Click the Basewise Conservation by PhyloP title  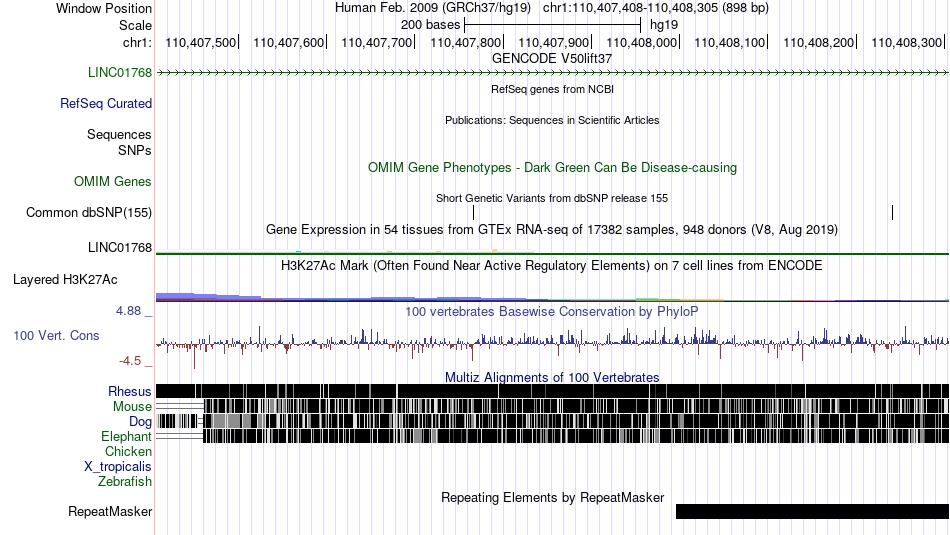pyautogui.click(x=552, y=312)
